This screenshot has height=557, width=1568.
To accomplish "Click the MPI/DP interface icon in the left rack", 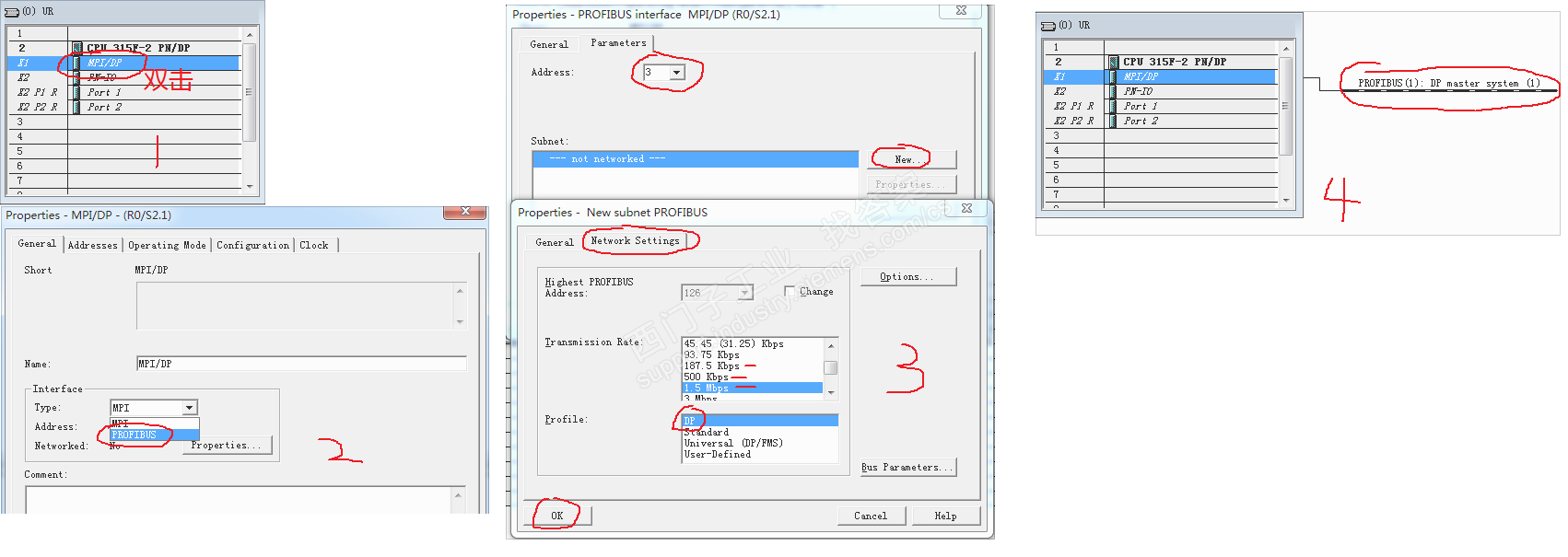I will pyautogui.click(x=77, y=63).
